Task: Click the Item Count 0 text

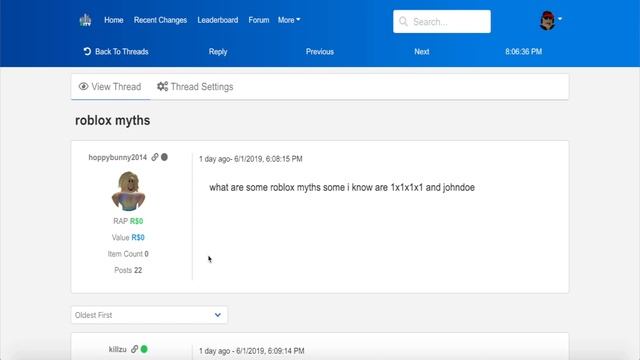Action: (x=128, y=253)
